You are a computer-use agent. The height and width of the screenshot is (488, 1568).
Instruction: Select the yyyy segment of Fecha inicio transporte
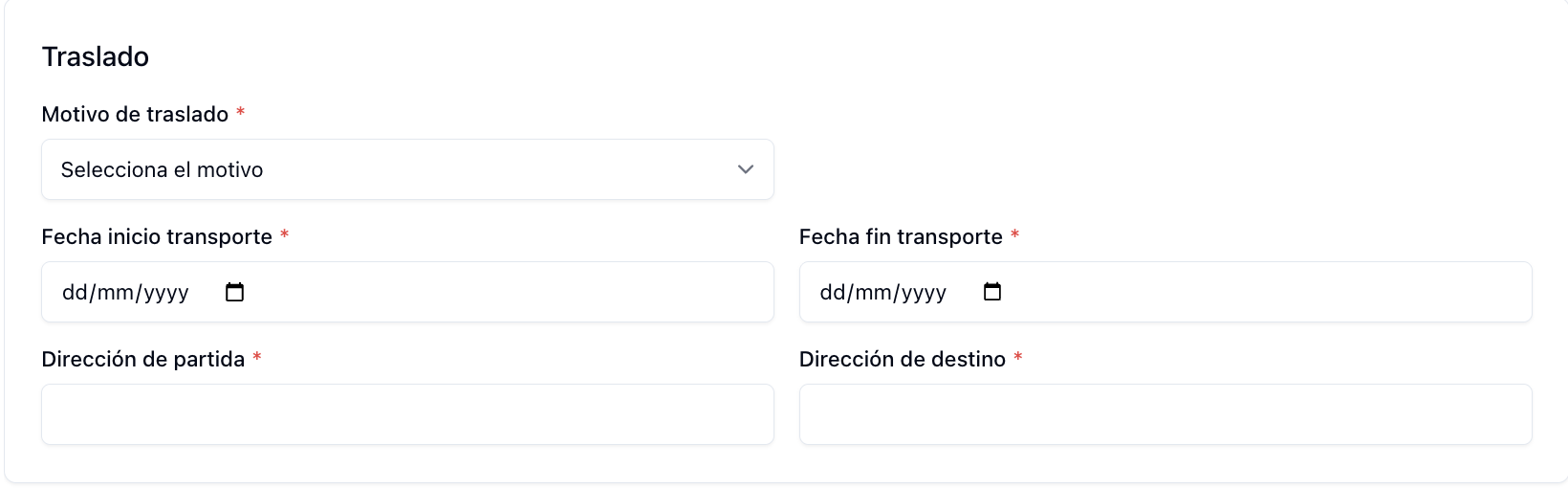pyautogui.click(x=166, y=292)
